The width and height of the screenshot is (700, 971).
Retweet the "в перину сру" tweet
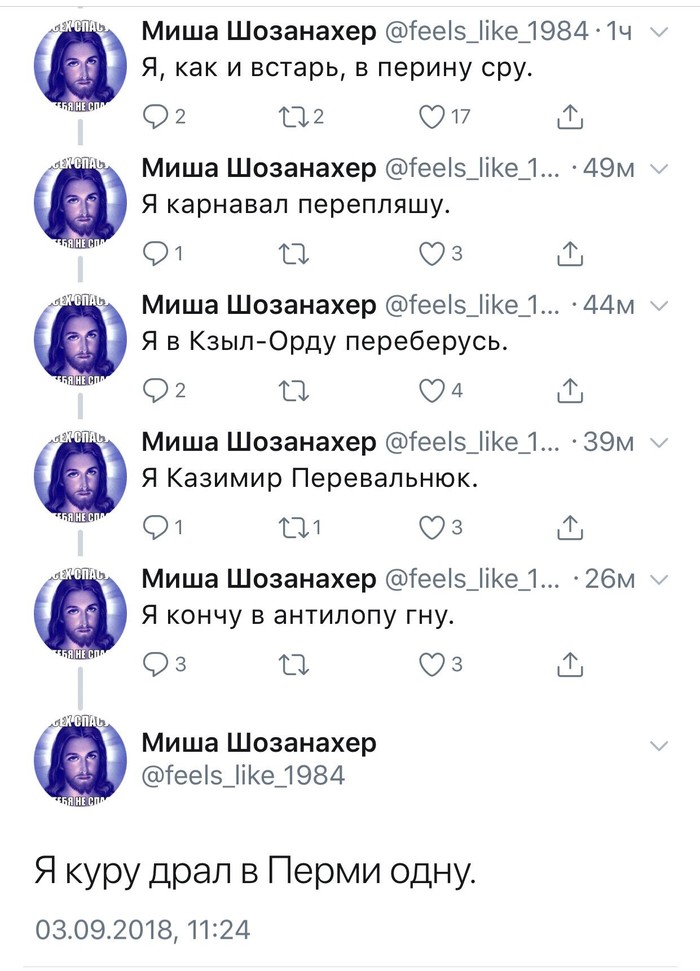click(295, 117)
